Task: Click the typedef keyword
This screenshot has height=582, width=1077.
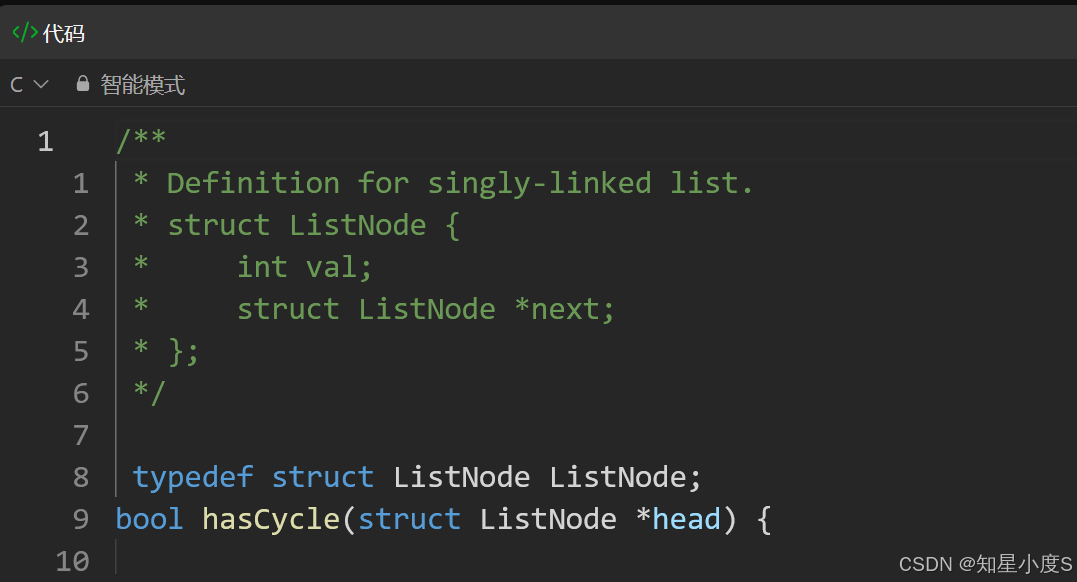Action: 193,478
